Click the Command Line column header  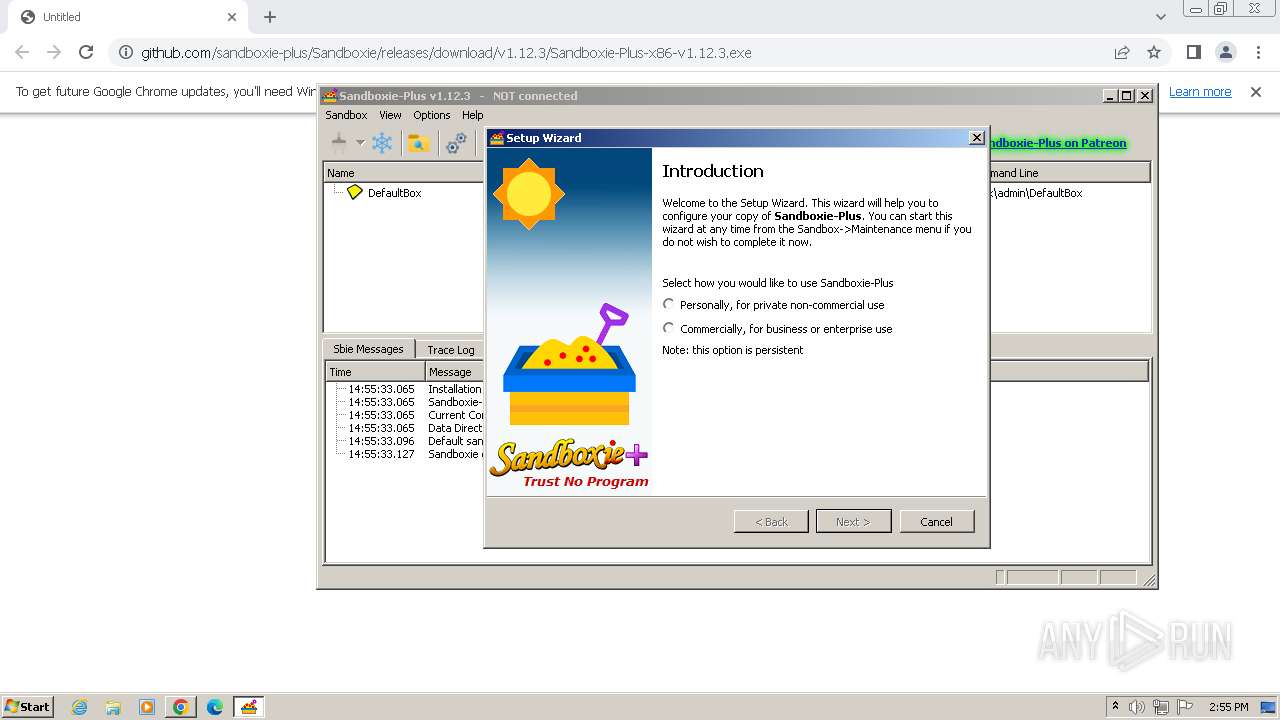point(1069,173)
